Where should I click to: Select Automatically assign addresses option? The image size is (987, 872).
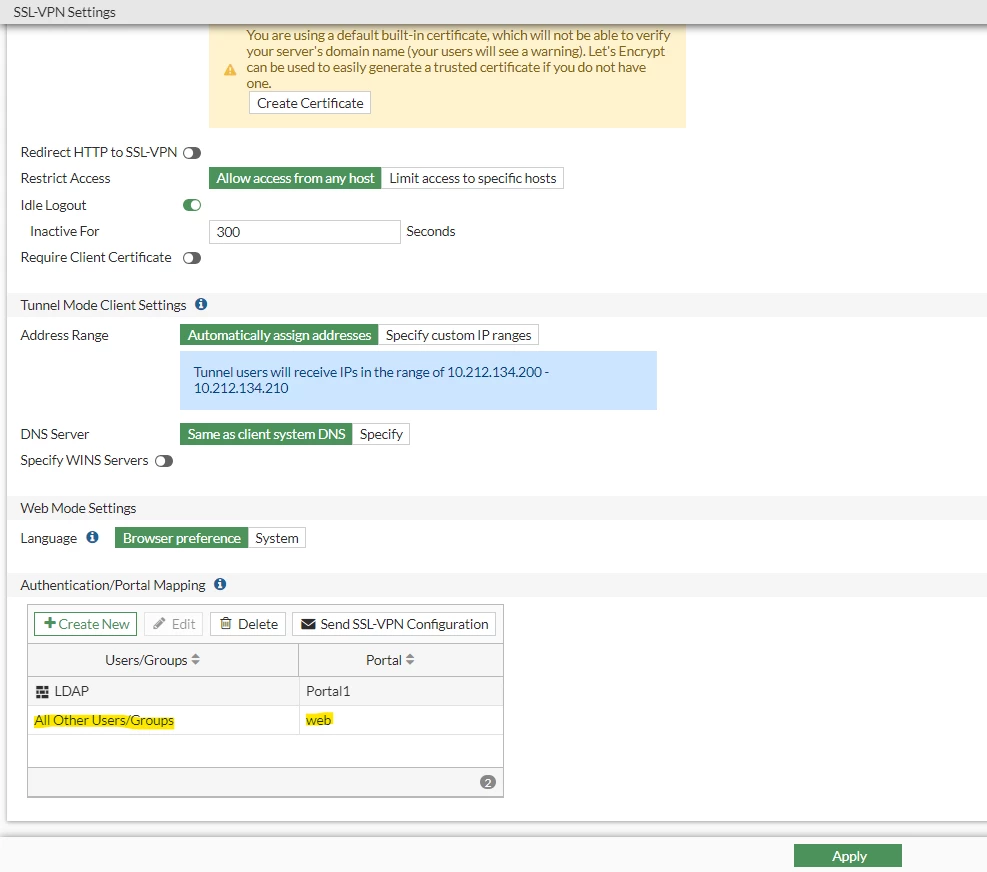[x=279, y=335]
